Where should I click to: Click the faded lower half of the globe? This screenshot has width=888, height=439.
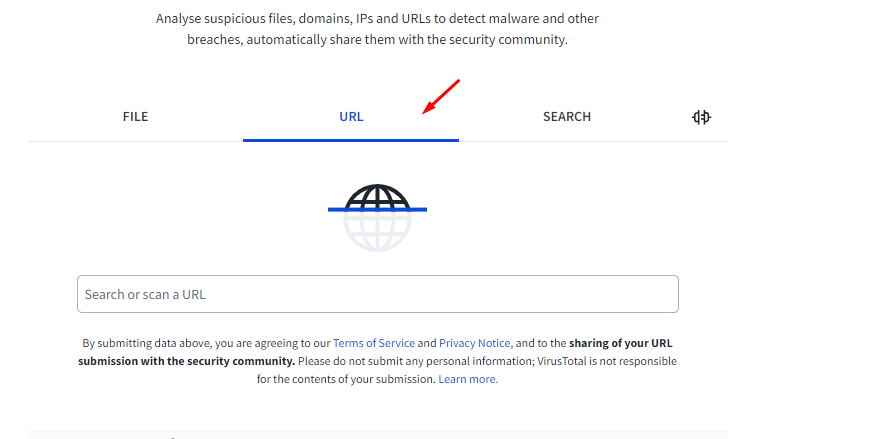pyautogui.click(x=377, y=232)
